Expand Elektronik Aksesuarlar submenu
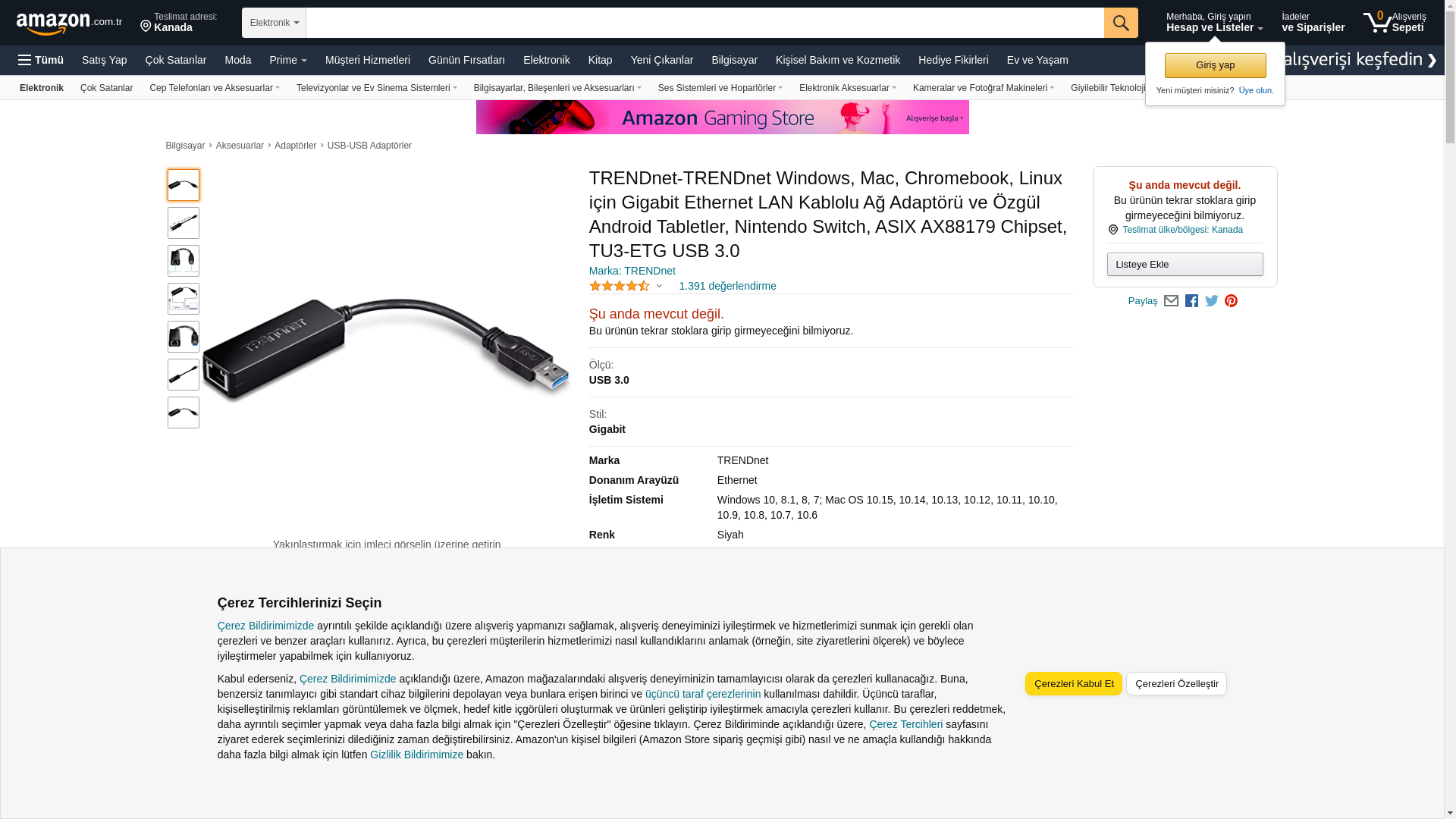Viewport: 1456px width, 819px height. click(x=847, y=88)
